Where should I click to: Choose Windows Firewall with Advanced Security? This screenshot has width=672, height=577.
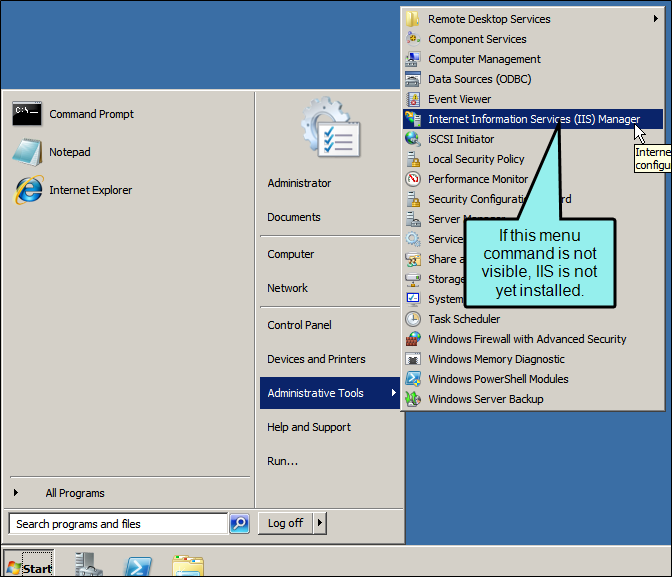(533, 339)
